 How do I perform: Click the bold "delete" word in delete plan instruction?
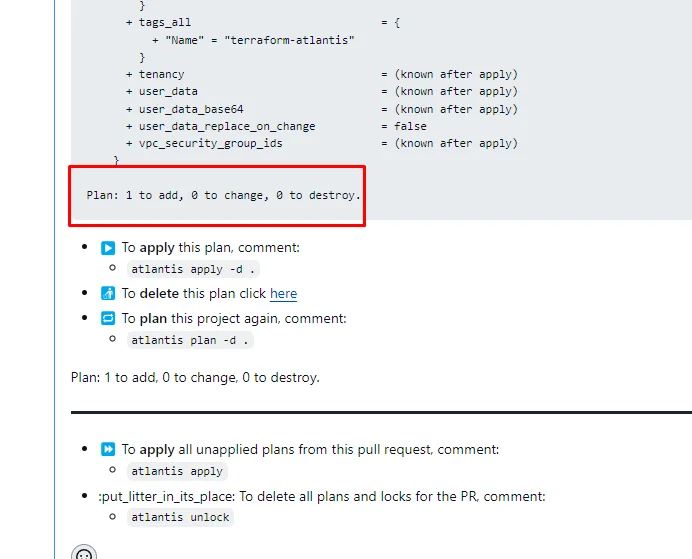[159, 293]
